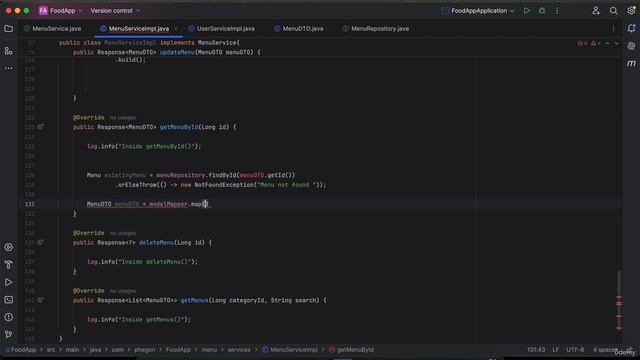Click 'no usages' hint above deleteMenu
This screenshot has width=640, height=360.
122,233
